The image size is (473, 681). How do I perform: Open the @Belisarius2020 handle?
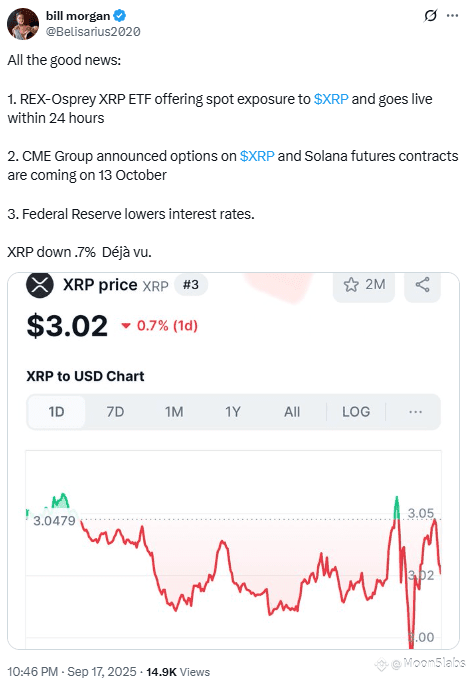[x=93, y=32]
